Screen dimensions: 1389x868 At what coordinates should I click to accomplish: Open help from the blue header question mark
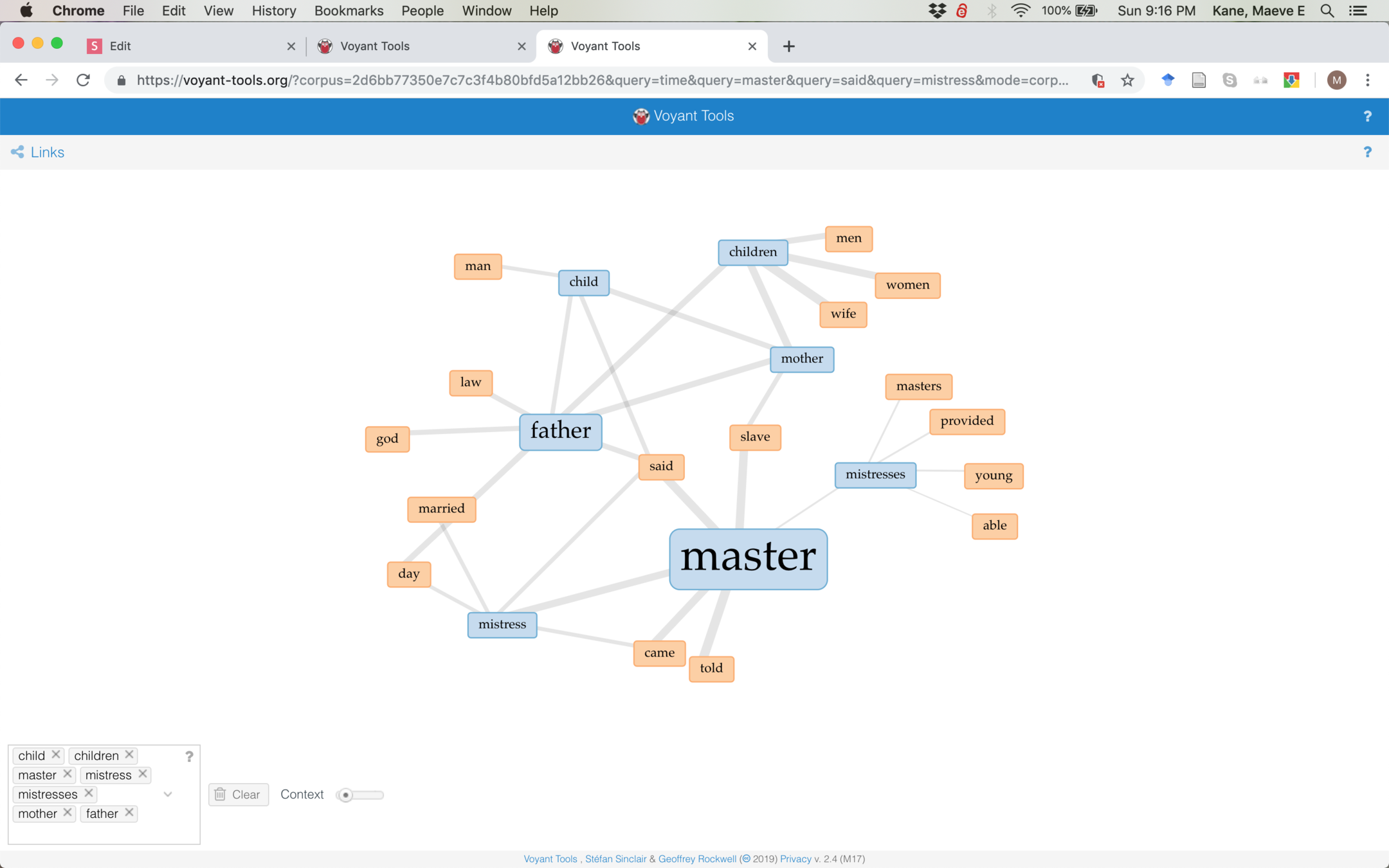1367,116
